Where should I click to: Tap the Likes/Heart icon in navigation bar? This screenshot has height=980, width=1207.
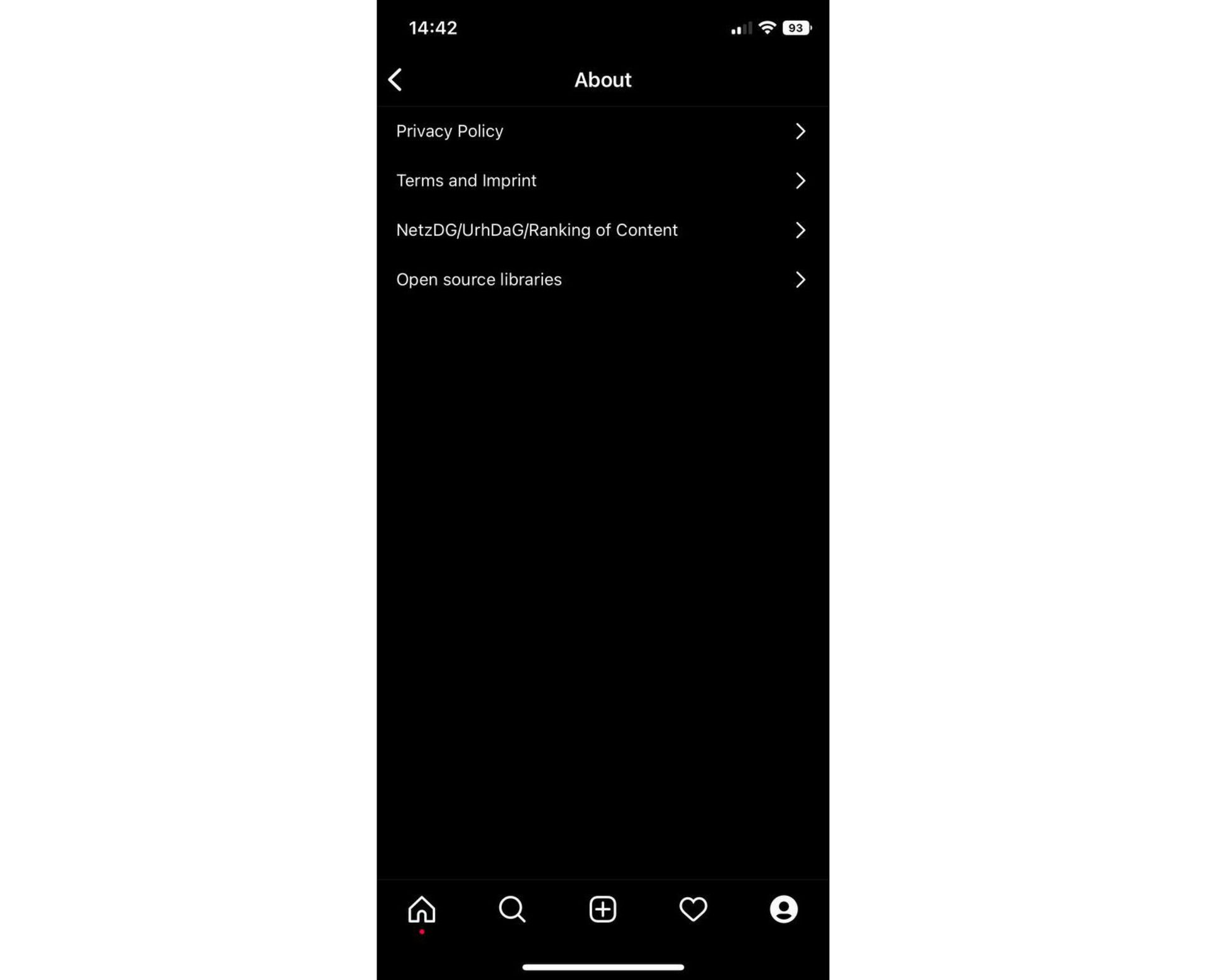coord(693,909)
